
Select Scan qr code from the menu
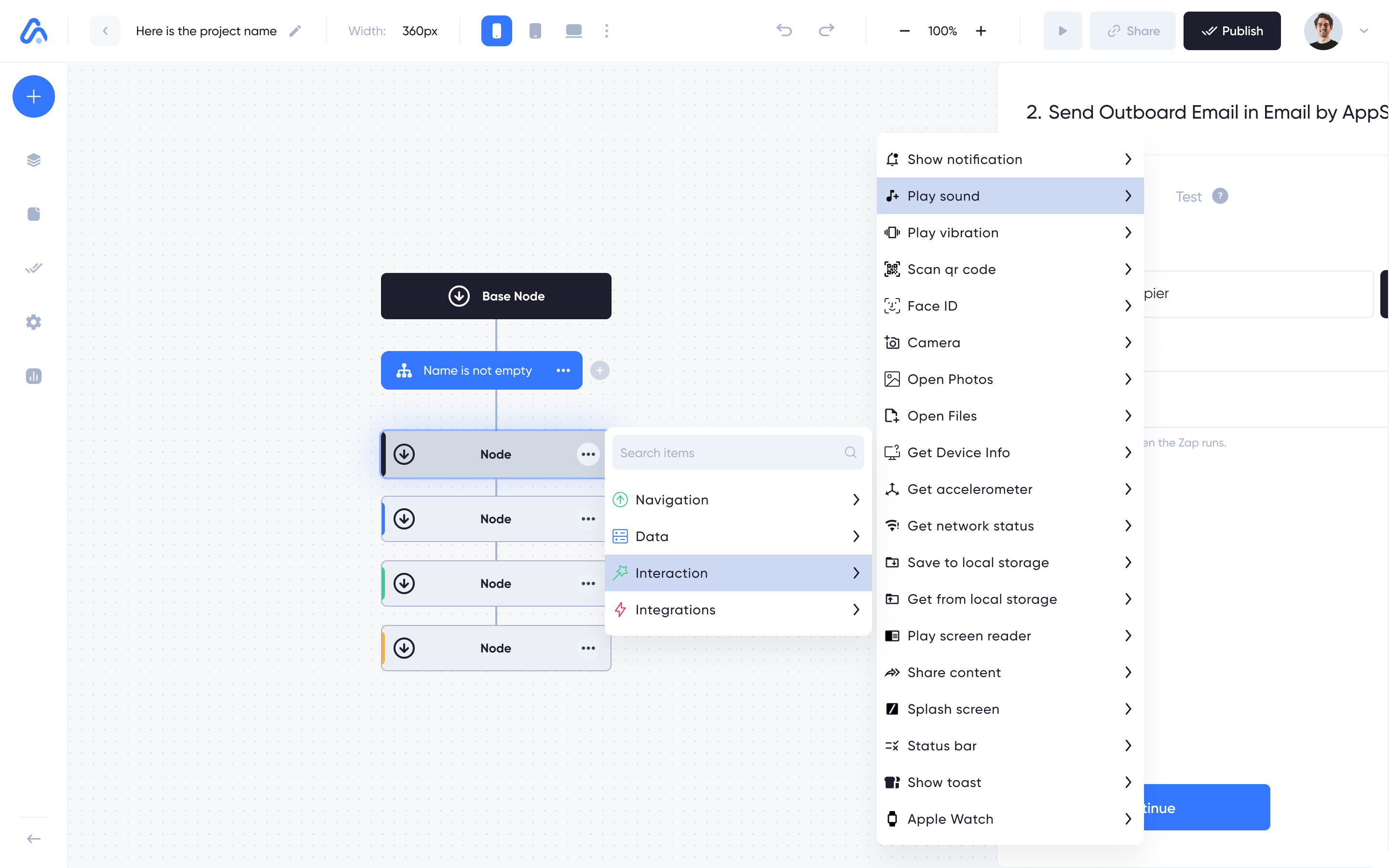[1010, 269]
